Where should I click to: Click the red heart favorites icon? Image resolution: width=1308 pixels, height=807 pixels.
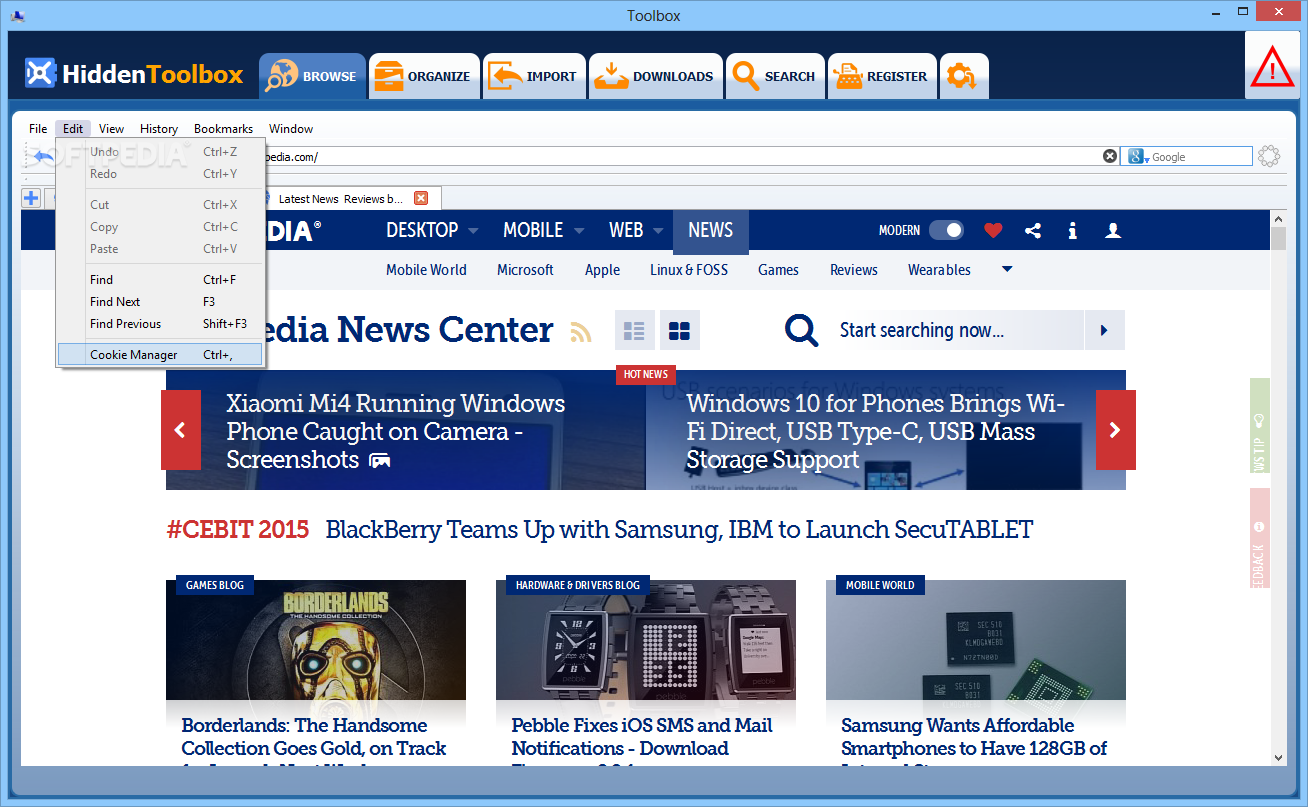point(993,230)
